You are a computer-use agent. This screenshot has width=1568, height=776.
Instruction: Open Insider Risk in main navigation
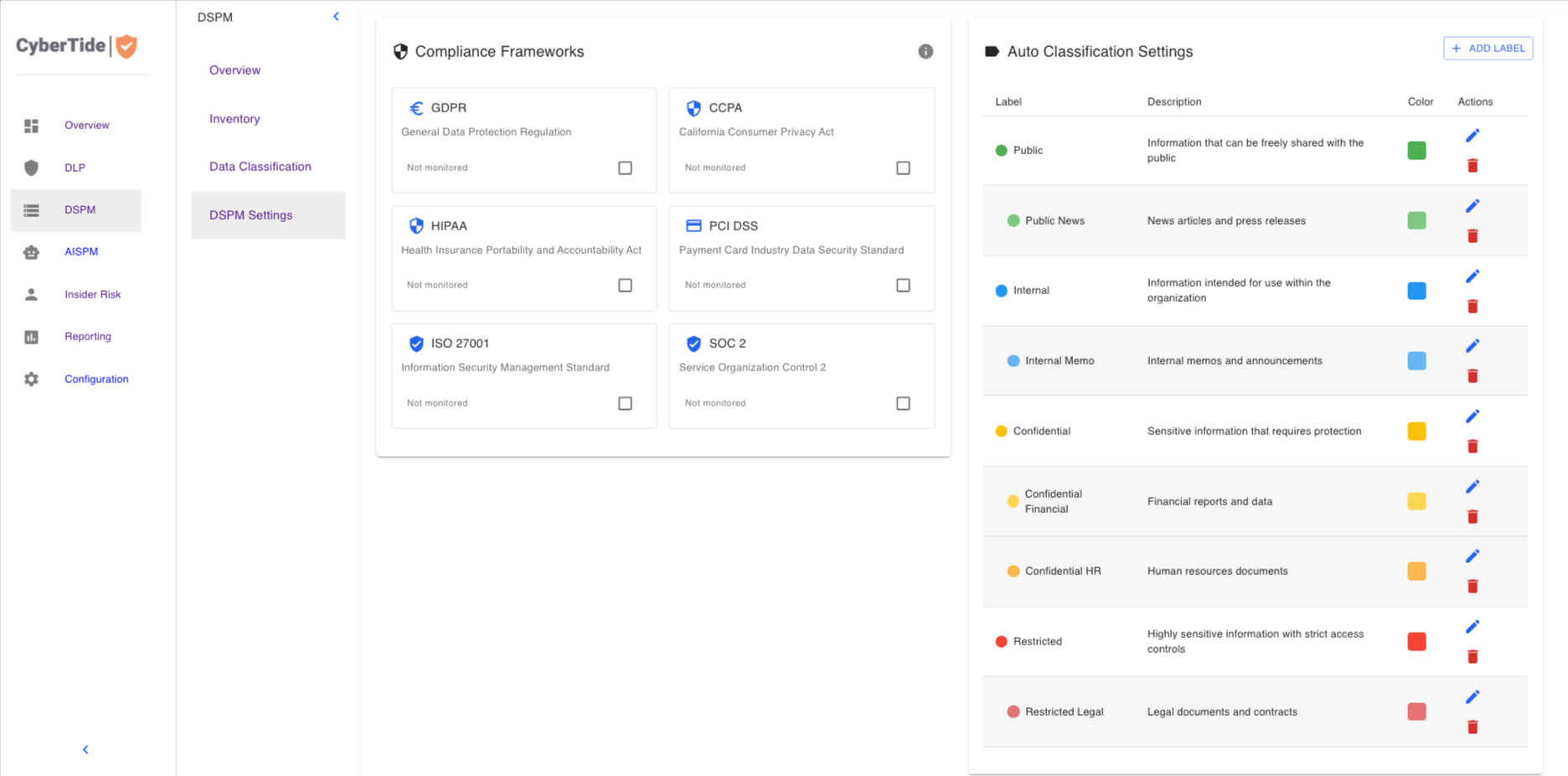[x=92, y=295]
